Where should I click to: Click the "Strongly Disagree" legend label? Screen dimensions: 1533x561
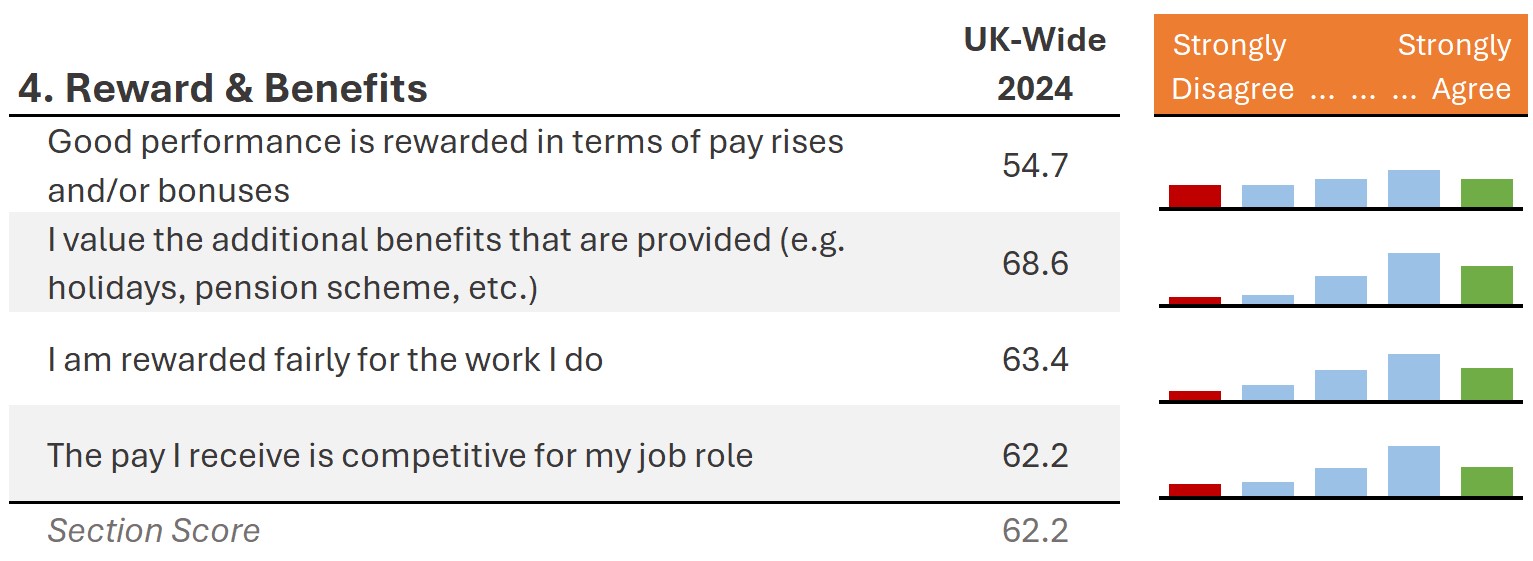(x=1230, y=67)
